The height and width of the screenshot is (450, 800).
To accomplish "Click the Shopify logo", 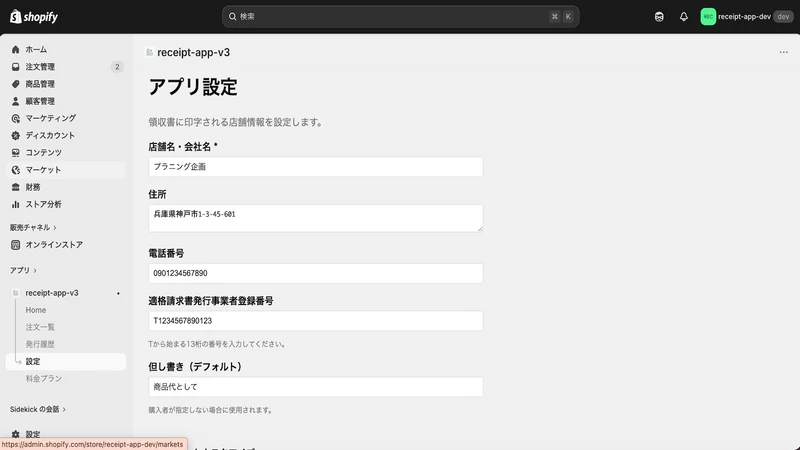I will (x=34, y=16).
